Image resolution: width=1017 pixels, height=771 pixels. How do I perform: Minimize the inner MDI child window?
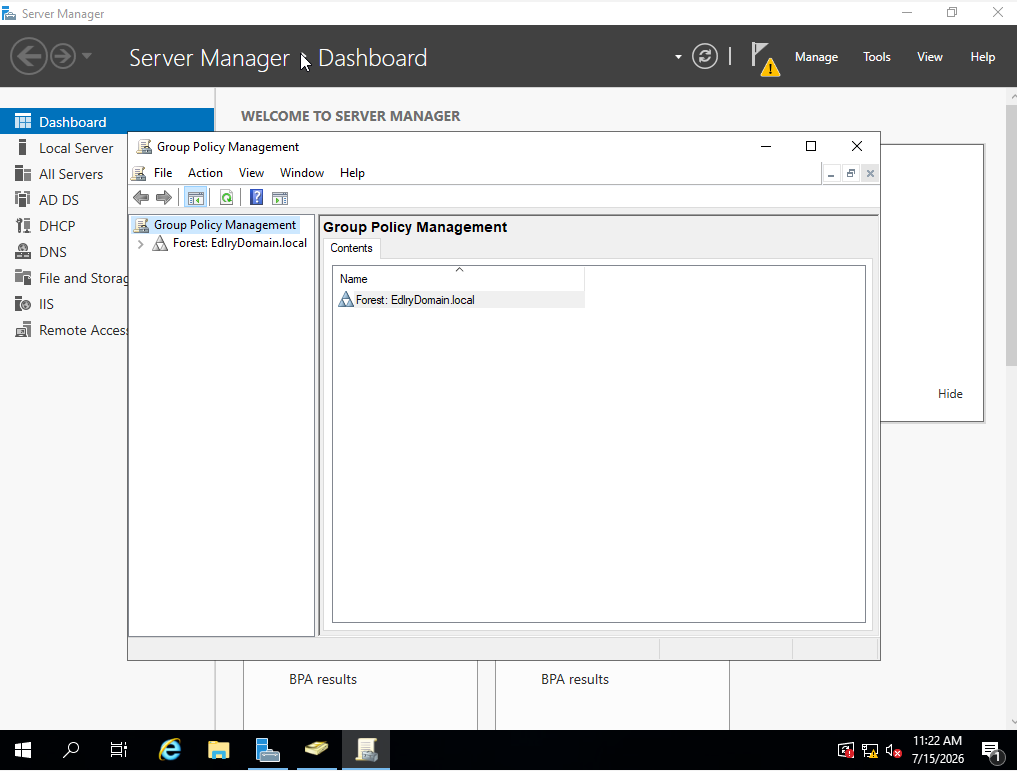point(831,174)
